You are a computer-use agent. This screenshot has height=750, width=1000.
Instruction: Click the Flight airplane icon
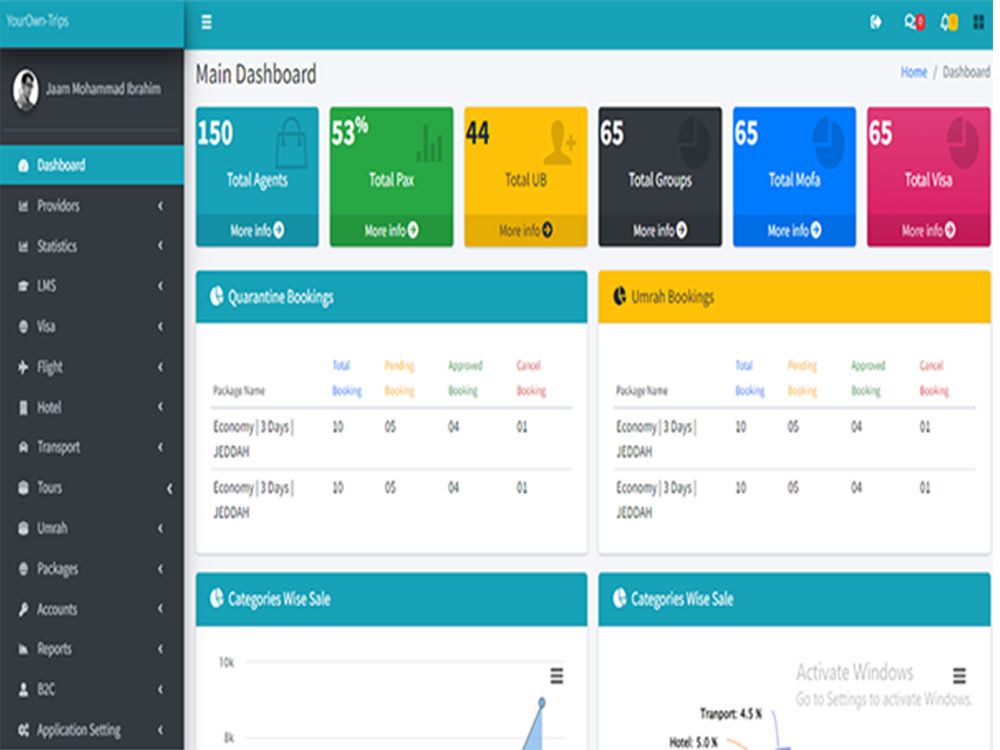pyautogui.click(x=23, y=367)
